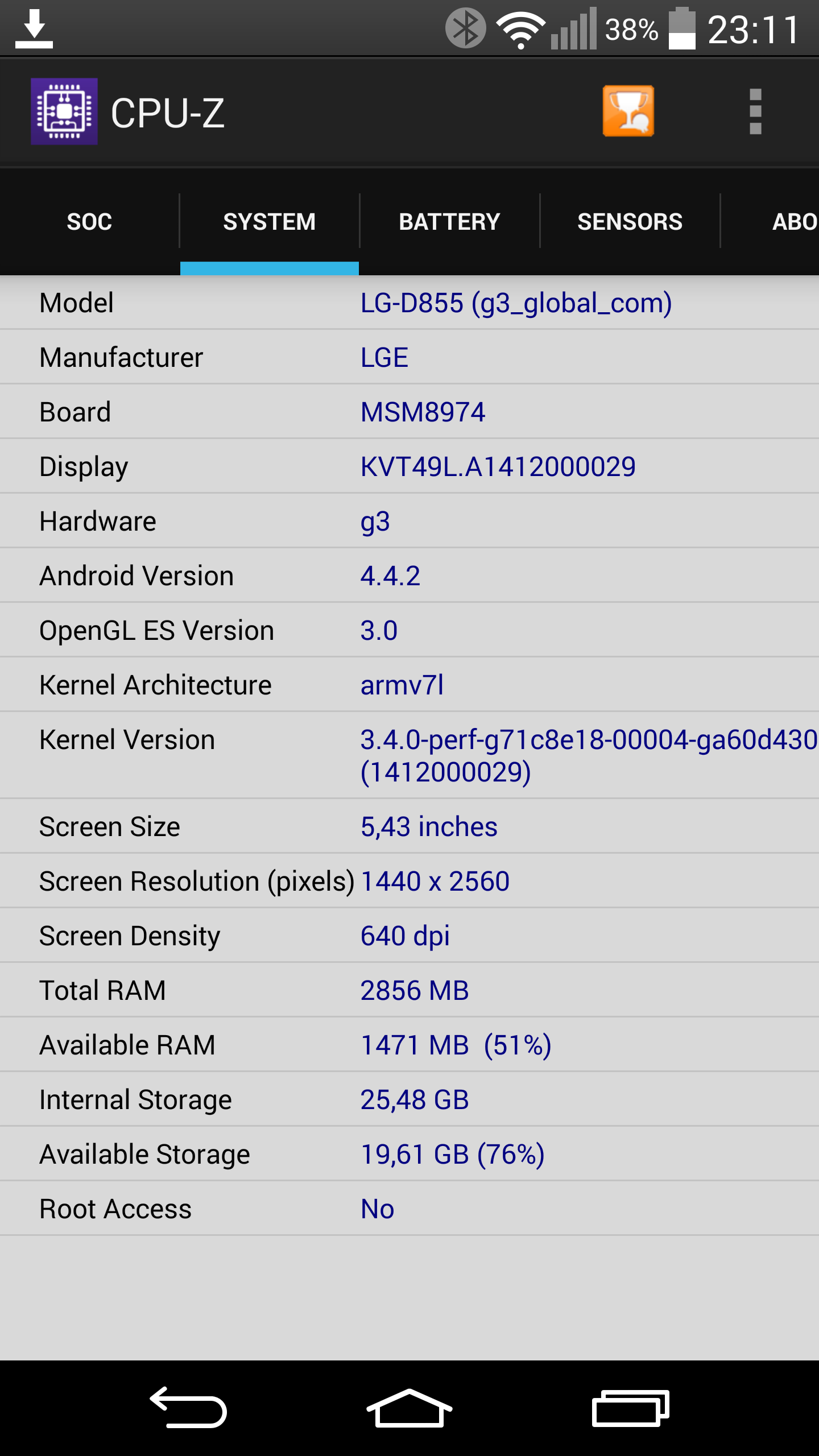Tap the recent apps navigation button

[631, 1408]
